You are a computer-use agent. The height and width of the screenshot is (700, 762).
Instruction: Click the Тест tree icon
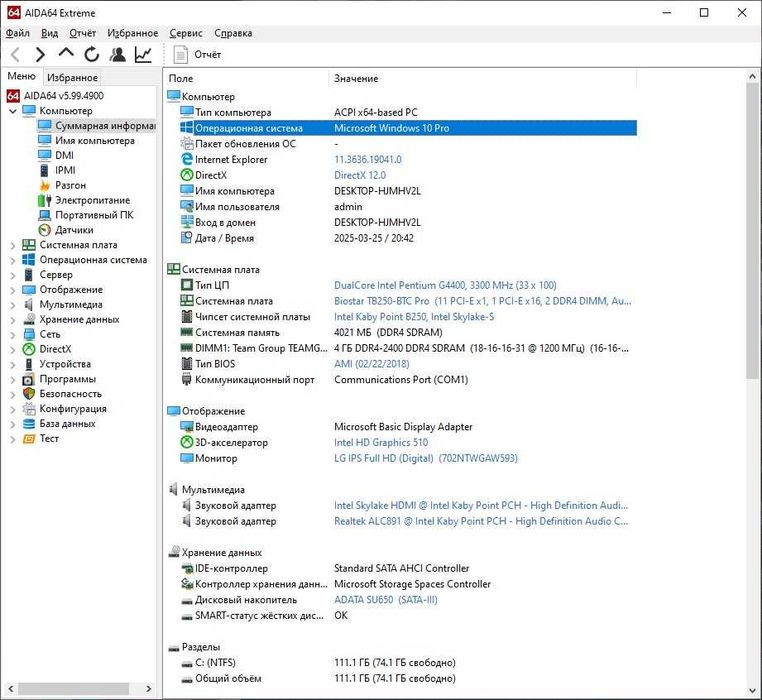pyautogui.click(x=29, y=439)
